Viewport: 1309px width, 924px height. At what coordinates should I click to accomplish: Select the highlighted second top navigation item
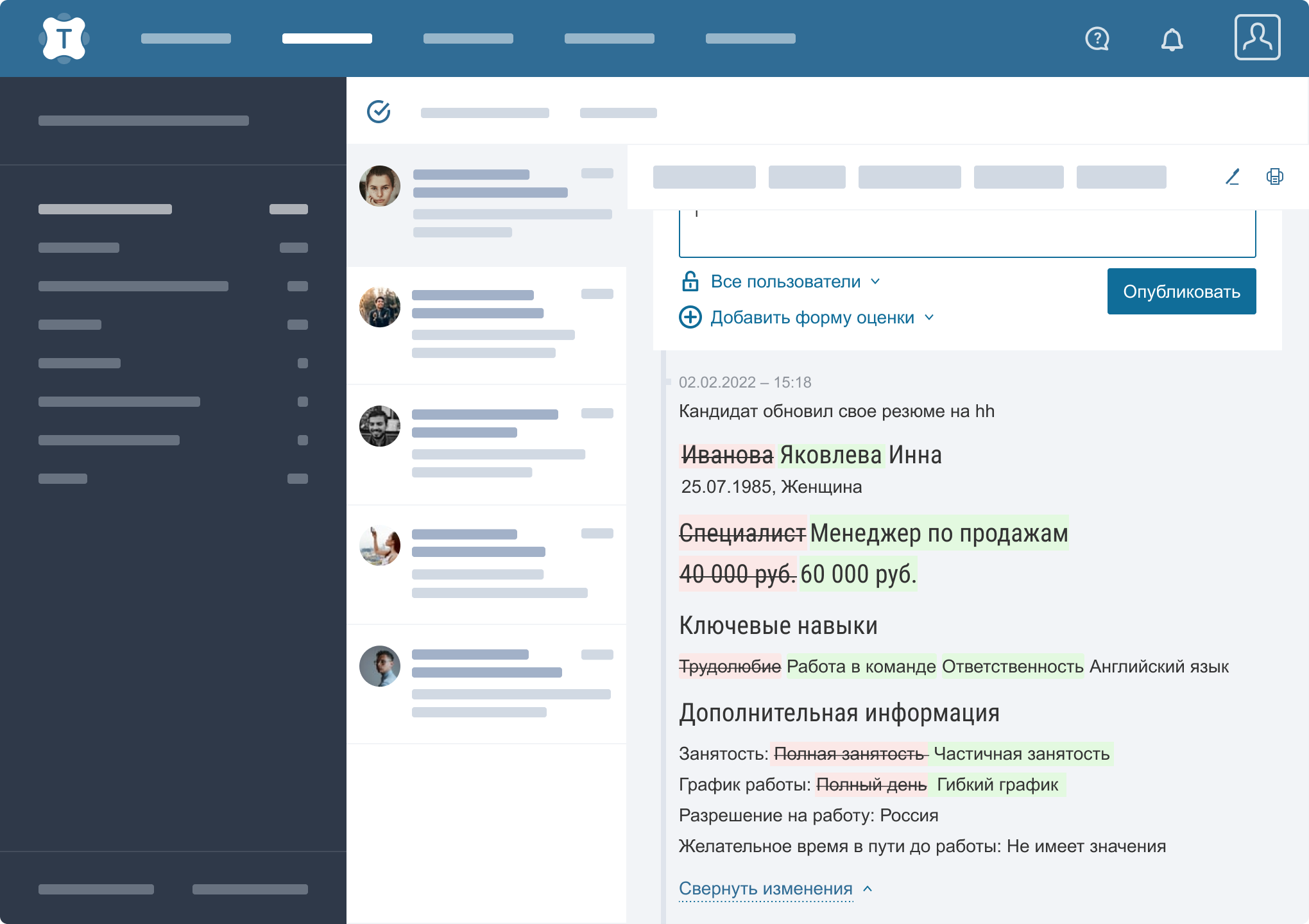pyautogui.click(x=327, y=38)
